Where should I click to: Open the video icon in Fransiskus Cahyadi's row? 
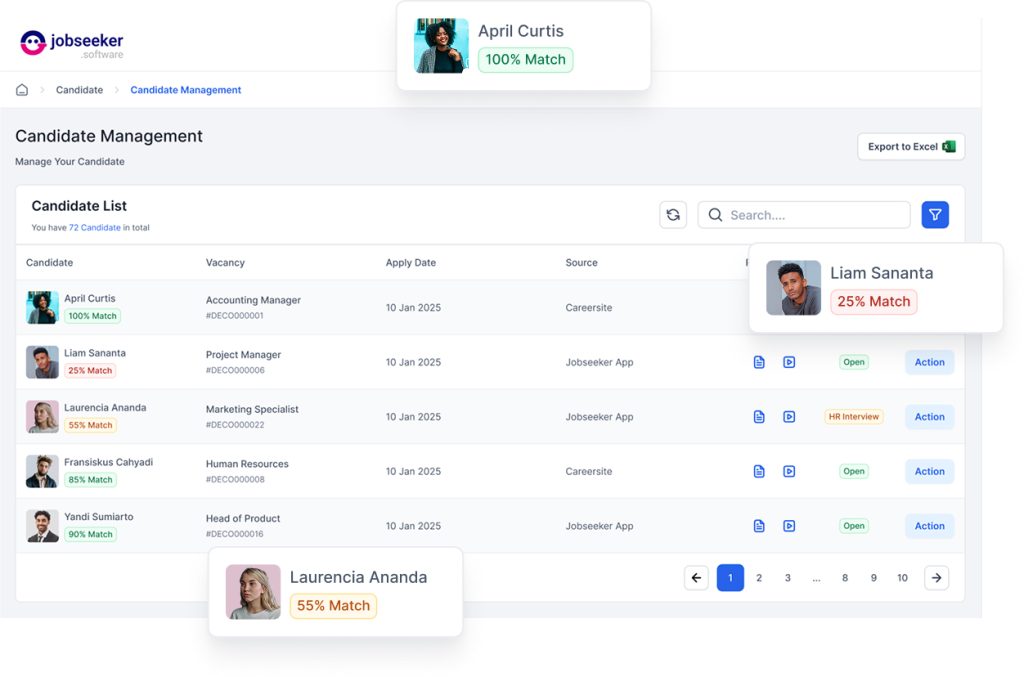tap(789, 471)
